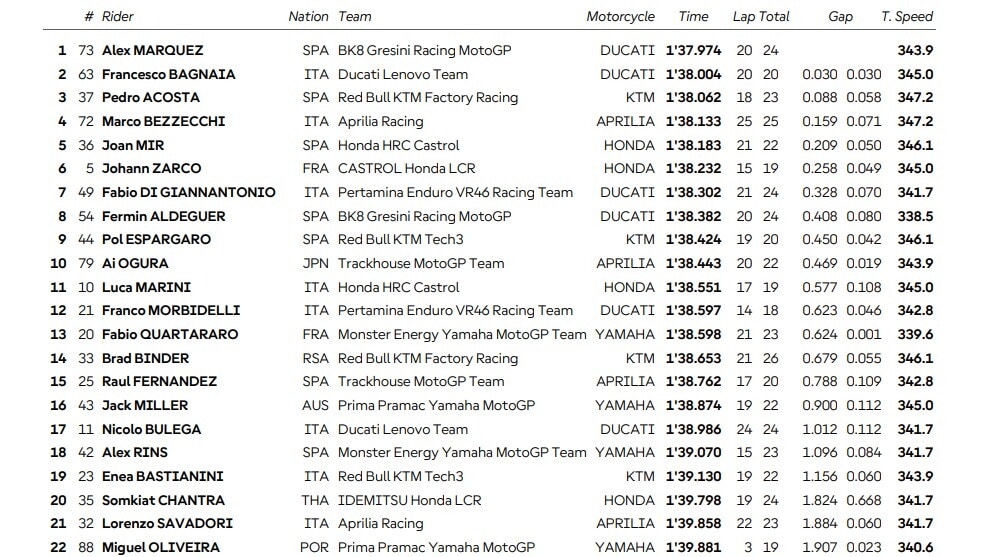Open Pedro ACOSTA's rider entry
The height and width of the screenshot is (557, 981).
(x=151, y=97)
